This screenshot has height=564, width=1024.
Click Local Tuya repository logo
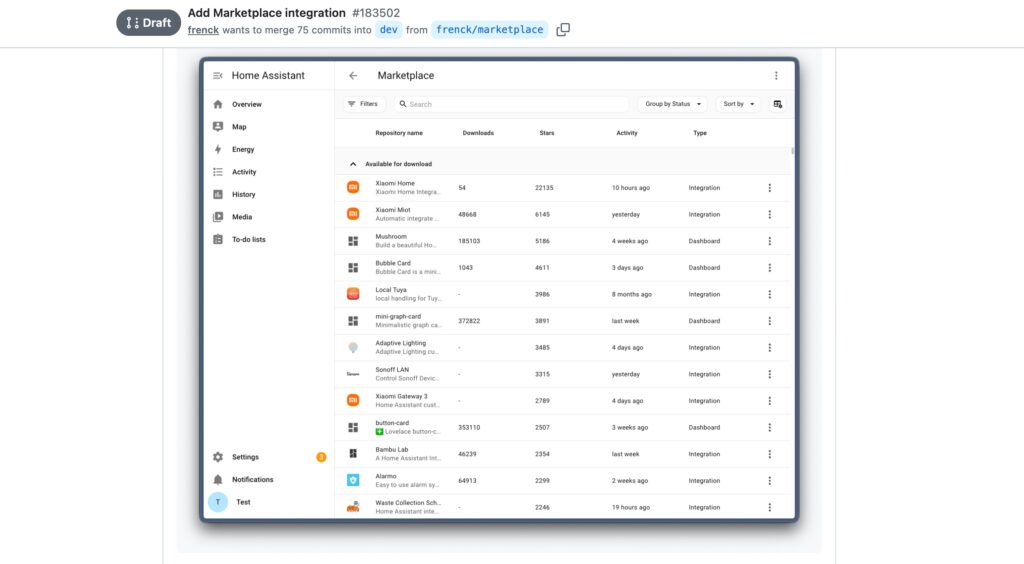click(x=353, y=294)
